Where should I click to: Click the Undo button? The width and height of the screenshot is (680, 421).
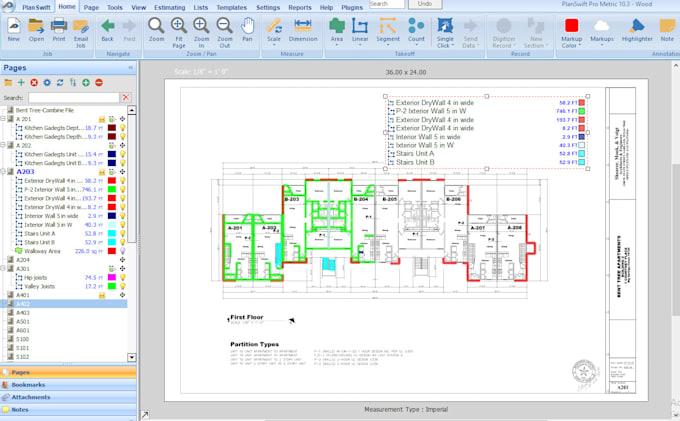[x=425, y=4]
